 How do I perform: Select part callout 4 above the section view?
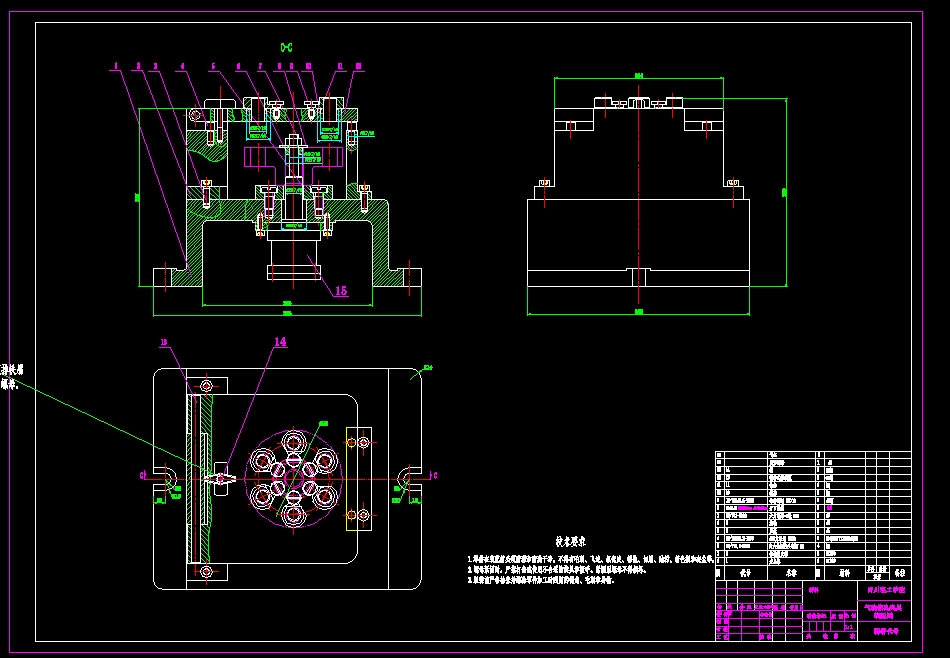point(182,66)
